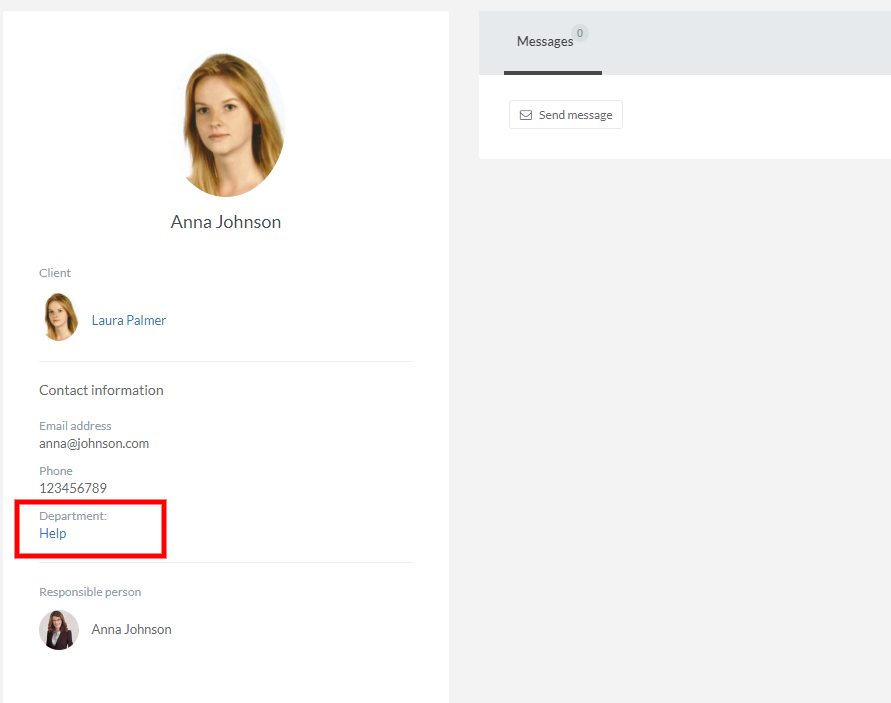Click the envelope icon in Send message

[x=526, y=115]
